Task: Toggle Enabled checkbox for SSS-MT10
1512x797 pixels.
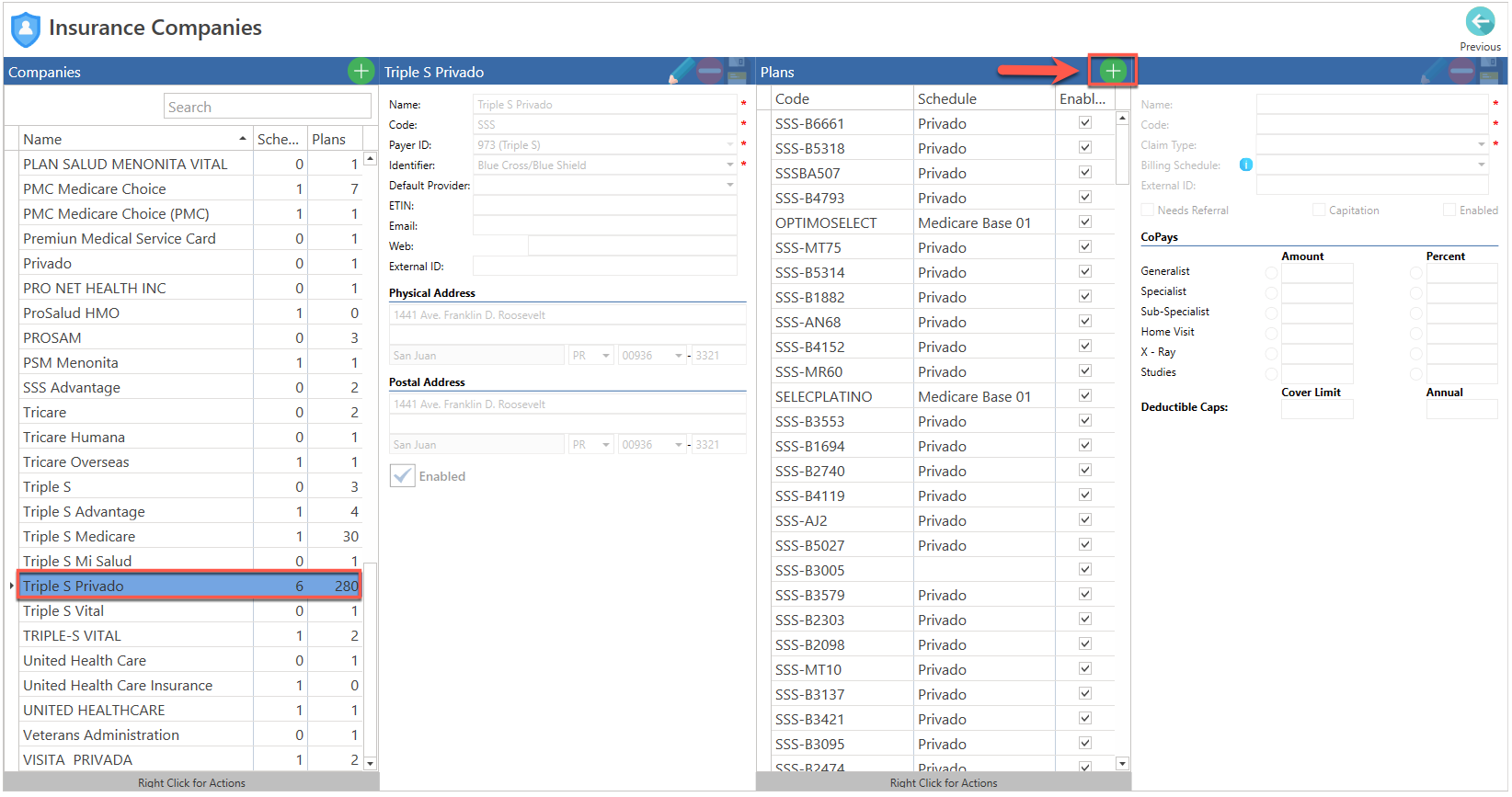Action: tap(1085, 668)
